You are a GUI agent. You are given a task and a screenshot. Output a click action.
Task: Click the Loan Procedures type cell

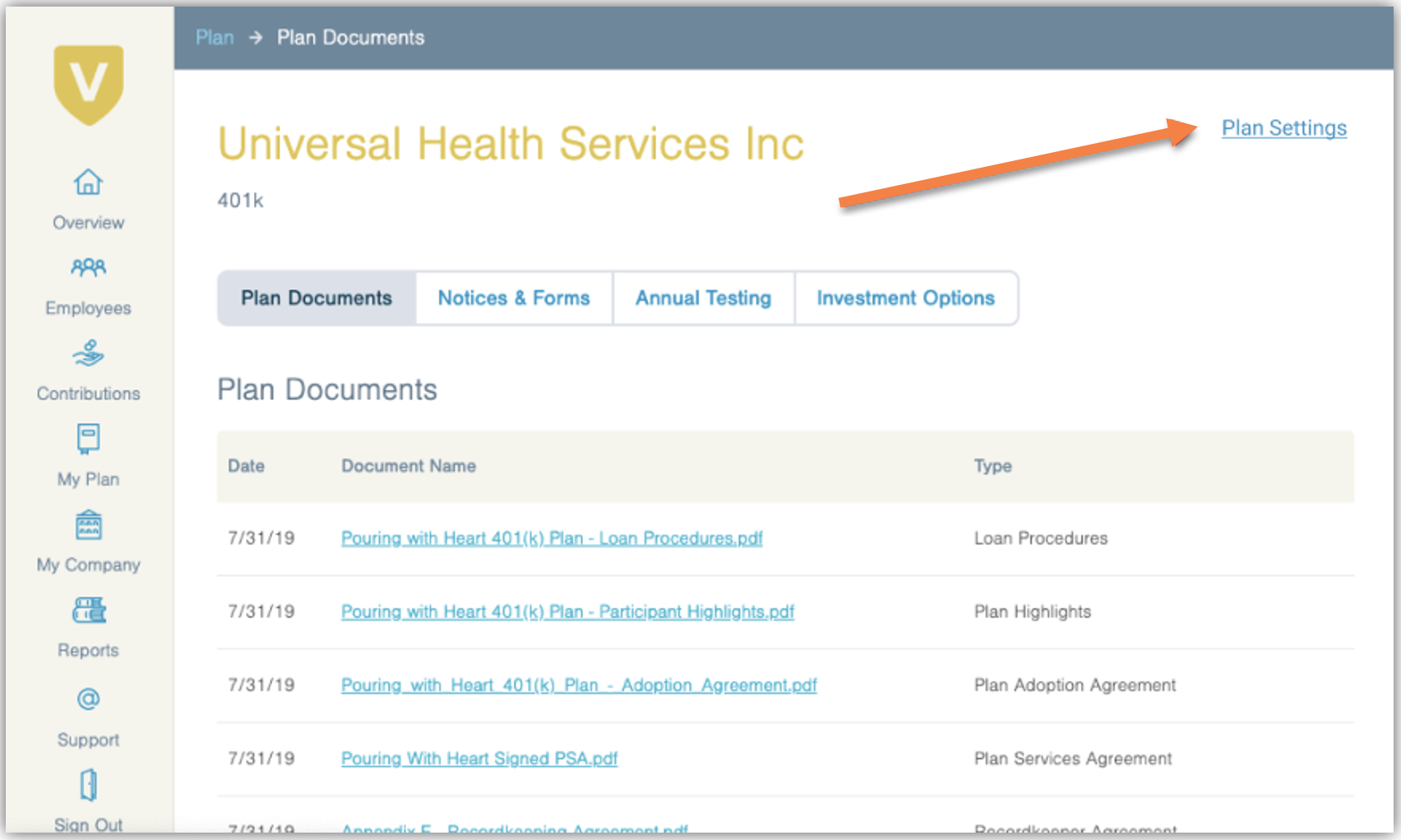click(1041, 538)
